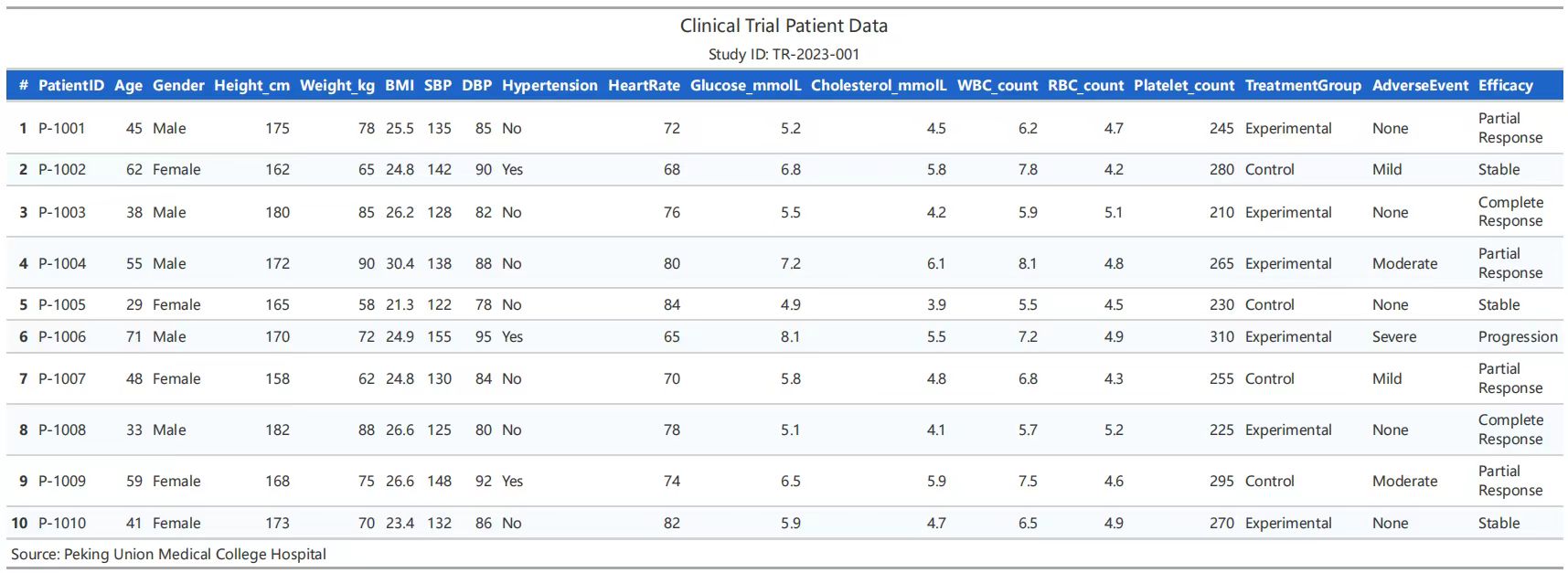Click the Hypertension column header
The width and height of the screenshot is (1568, 573).
(x=549, y=85)
